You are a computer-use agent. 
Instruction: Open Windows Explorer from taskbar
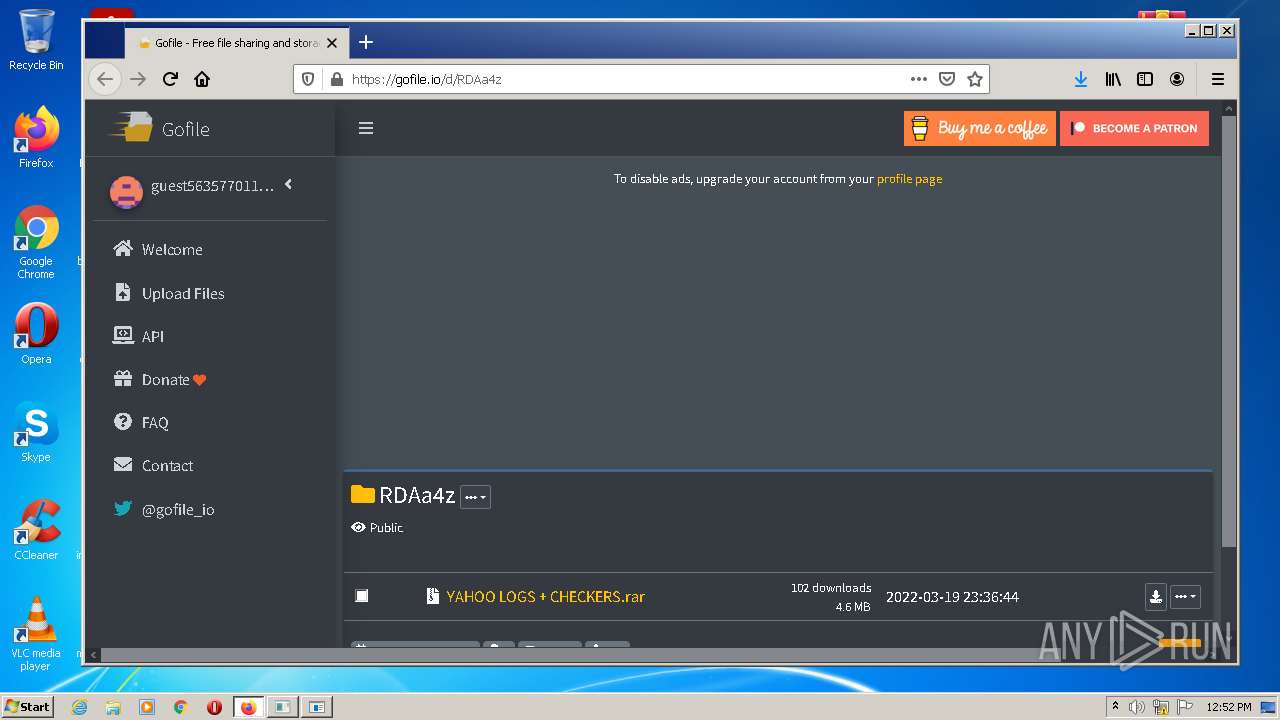coord(113,707)
